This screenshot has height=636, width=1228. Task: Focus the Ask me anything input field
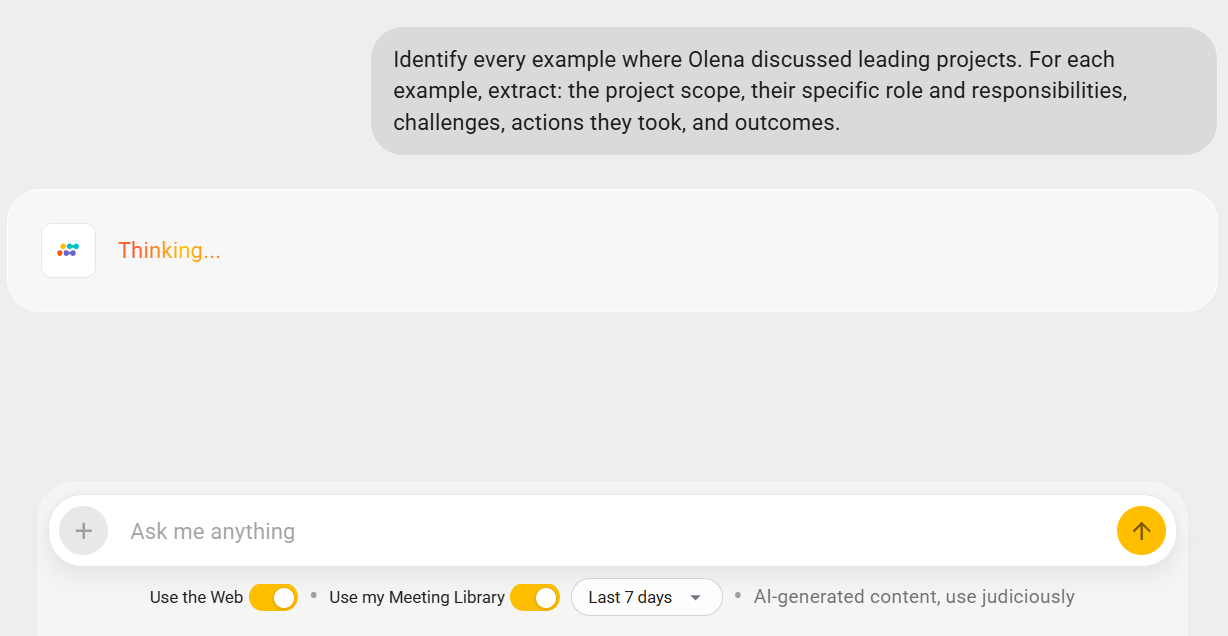click(600, 531)
